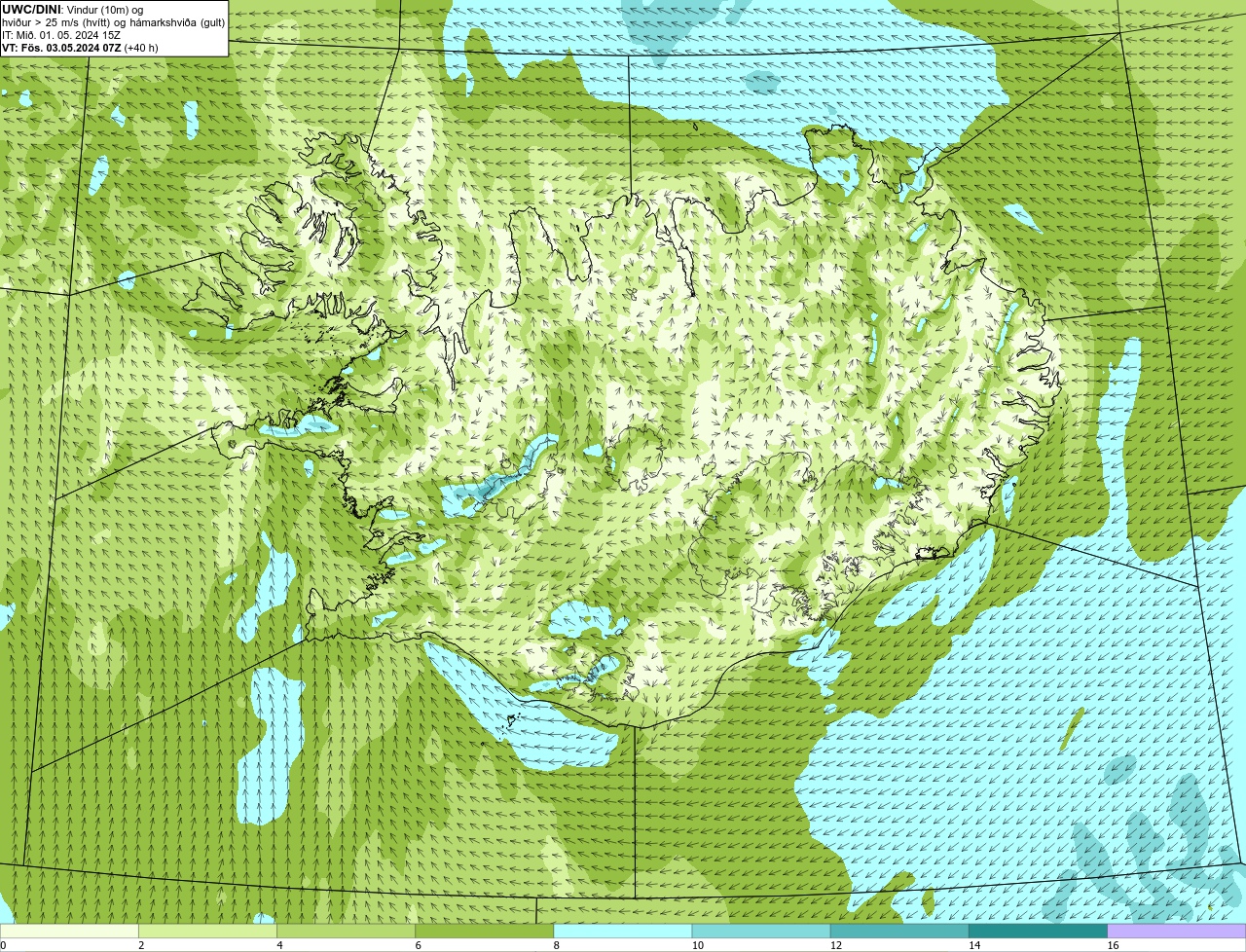1246x952 pixels.
Task: Click the 'hviður > 25 m/s' description line
Action: click(x=114, y=22)
